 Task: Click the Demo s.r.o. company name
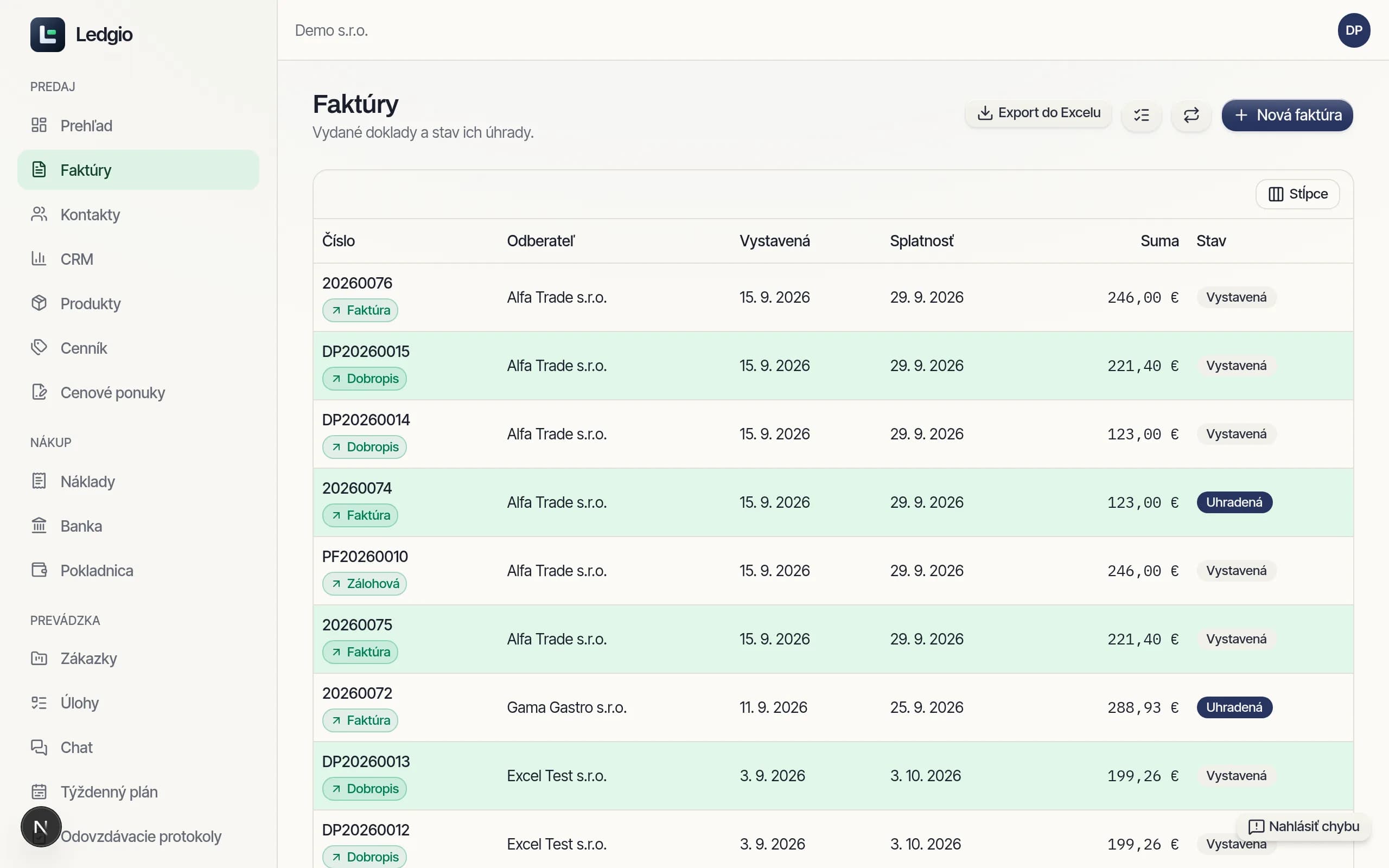[331, 30]
